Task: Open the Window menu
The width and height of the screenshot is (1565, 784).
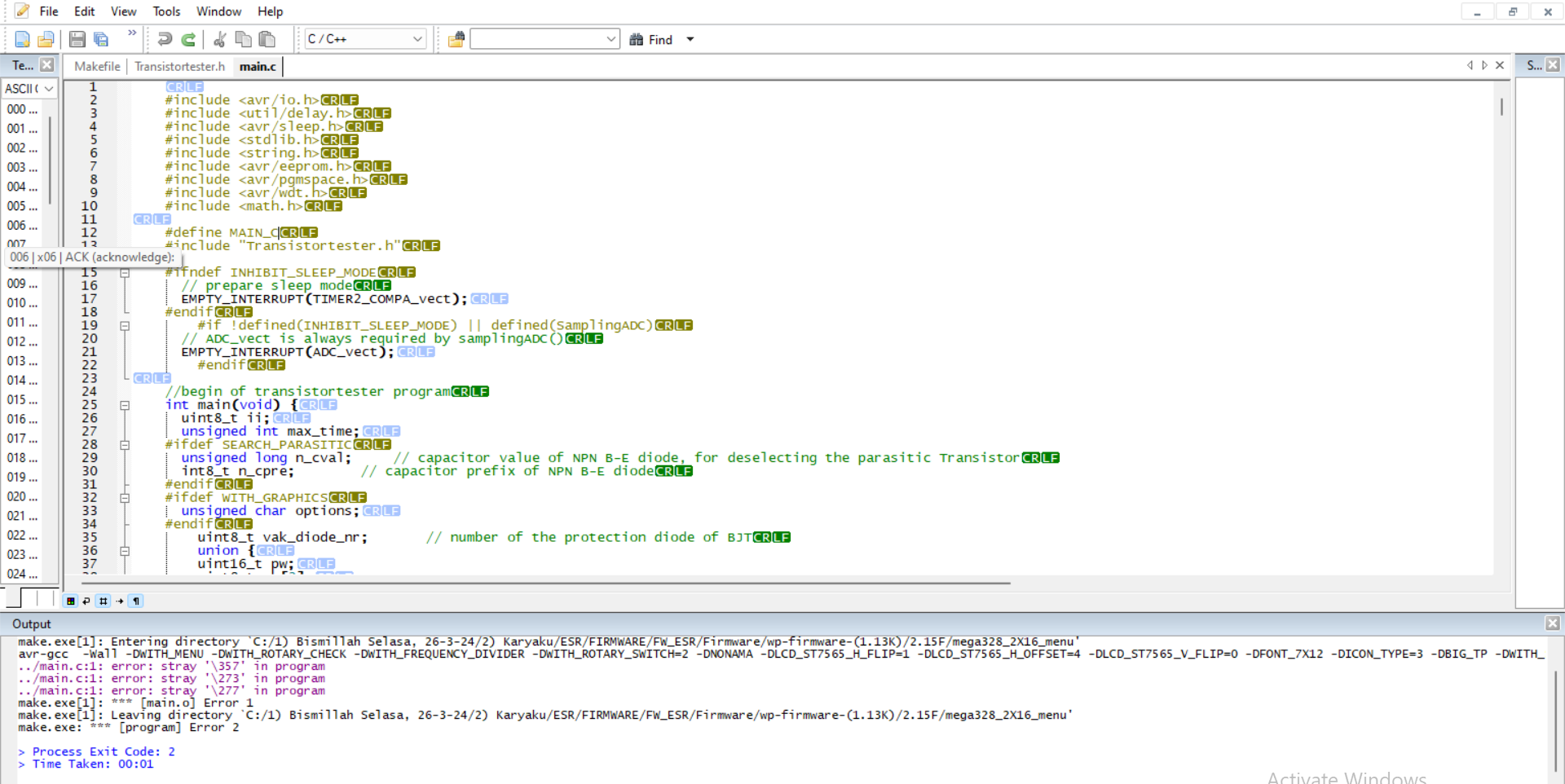Action: tap(218, 11)
